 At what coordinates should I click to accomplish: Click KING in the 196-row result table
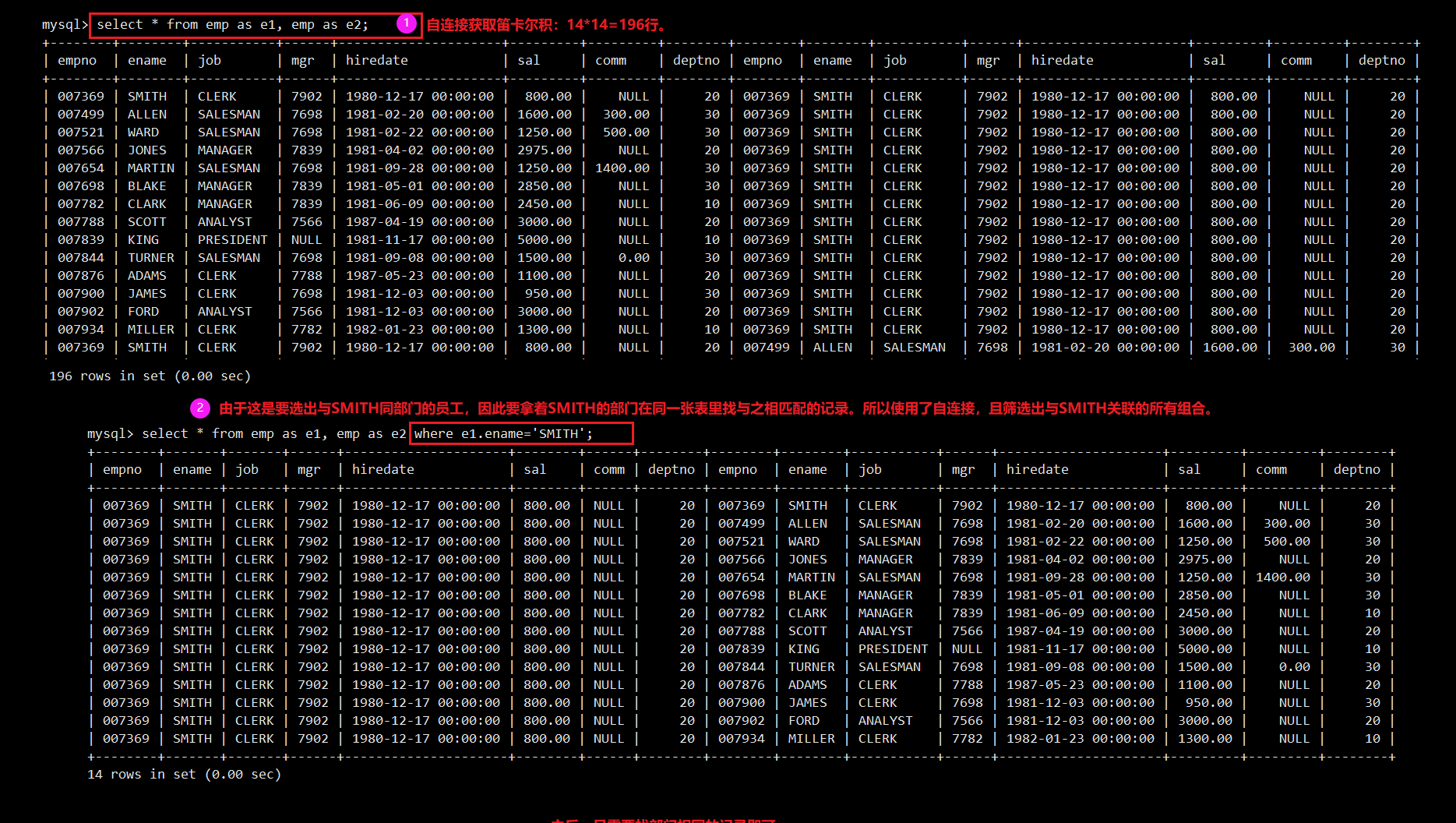tap(143, 239)
